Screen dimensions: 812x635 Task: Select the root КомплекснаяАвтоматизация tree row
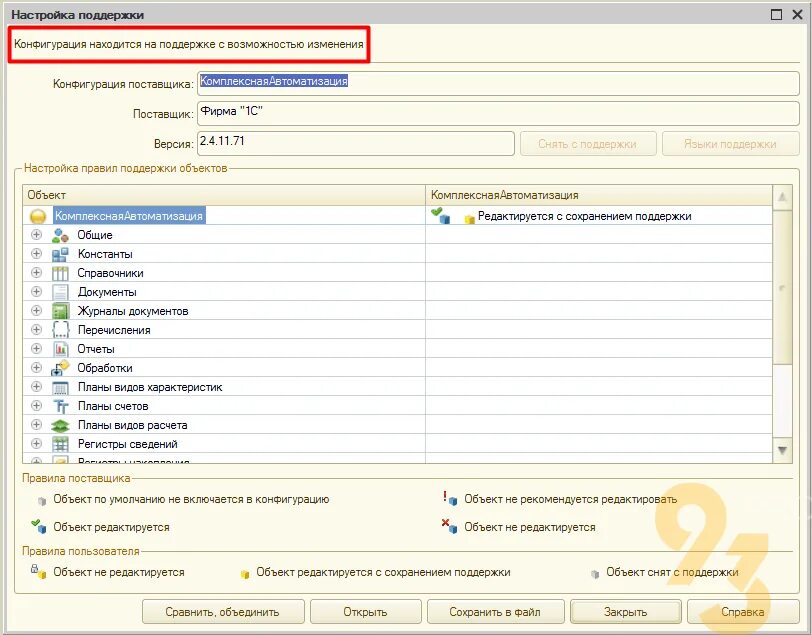coord(129,216)
